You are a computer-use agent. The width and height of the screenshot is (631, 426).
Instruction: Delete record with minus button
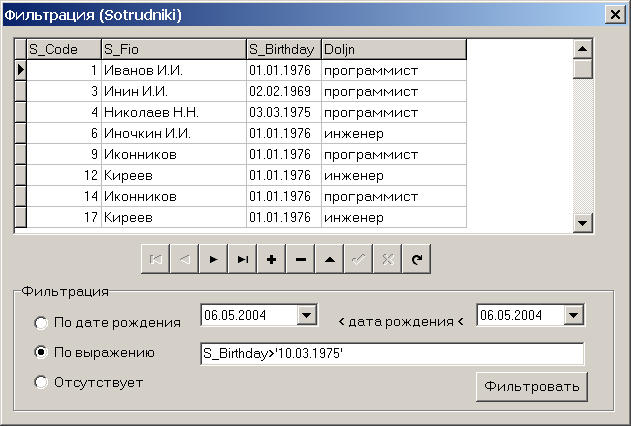point(300,259)
